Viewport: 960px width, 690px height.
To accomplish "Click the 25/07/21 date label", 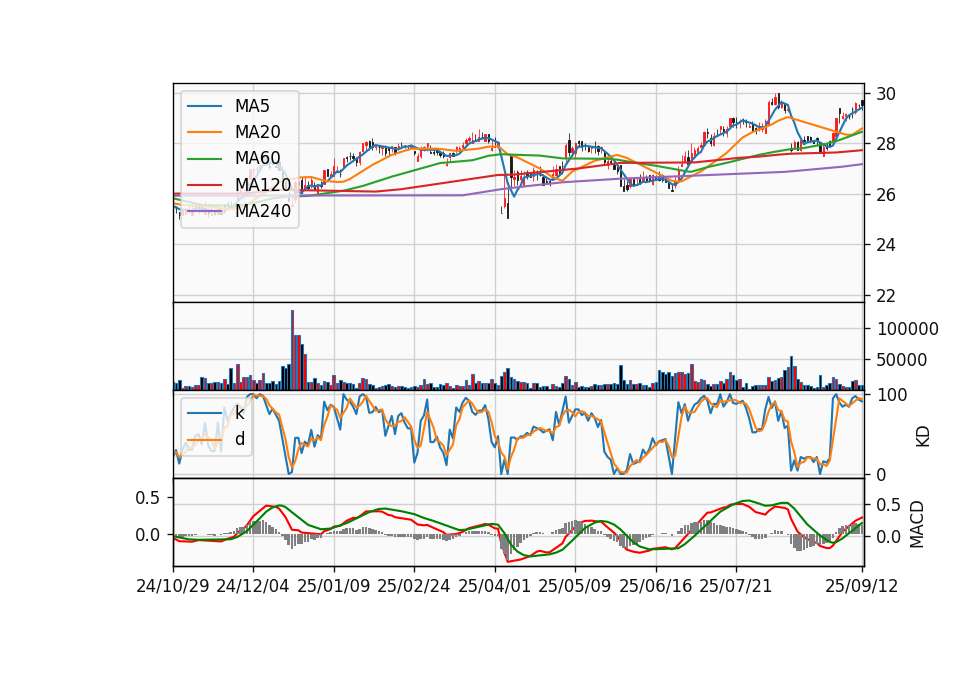I will click(x=736, y=586).
